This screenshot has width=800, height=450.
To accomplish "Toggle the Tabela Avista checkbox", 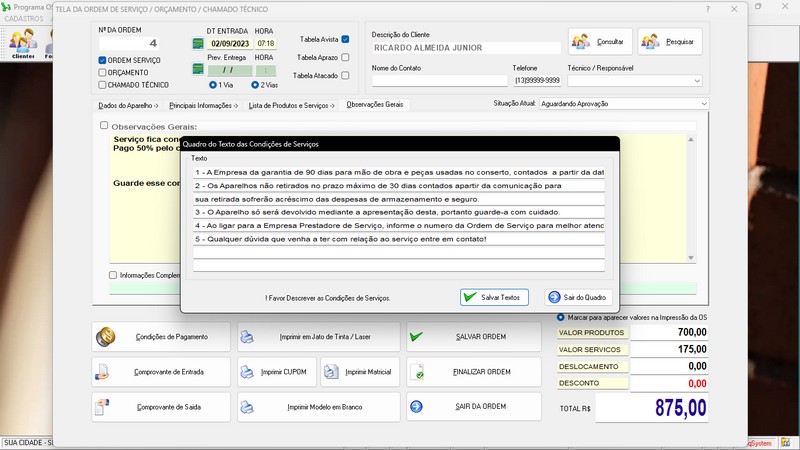I will click(x=345, y=40).
